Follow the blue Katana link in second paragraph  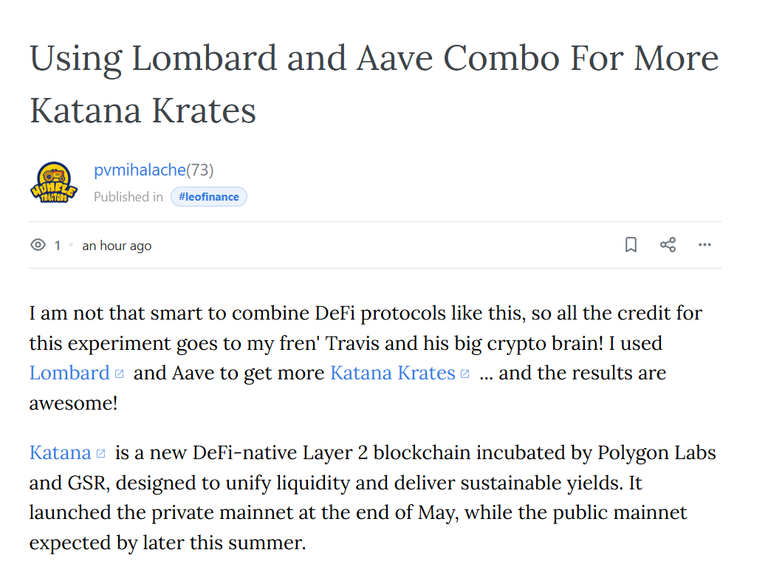pos(60,452)
